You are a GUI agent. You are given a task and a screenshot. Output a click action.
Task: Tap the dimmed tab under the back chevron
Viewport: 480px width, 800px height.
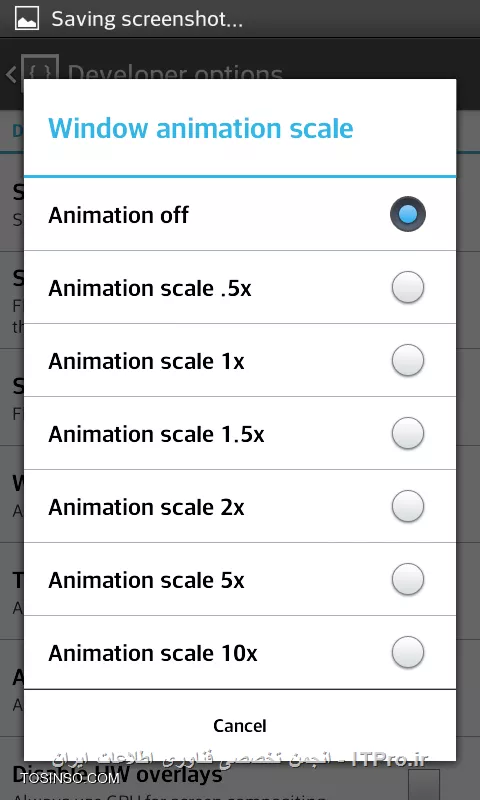click(17, 131)
